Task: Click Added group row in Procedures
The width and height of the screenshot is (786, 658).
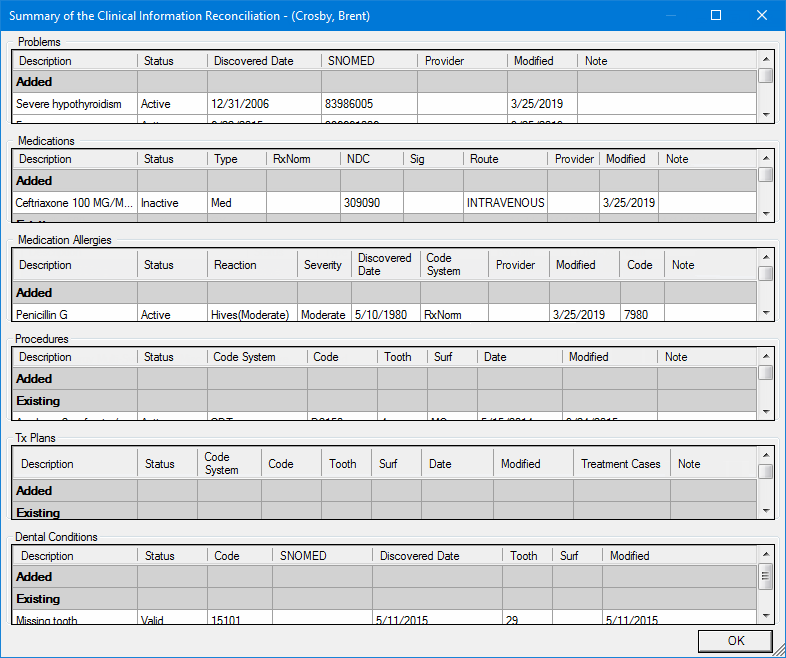Action: [x=384, y=378]
